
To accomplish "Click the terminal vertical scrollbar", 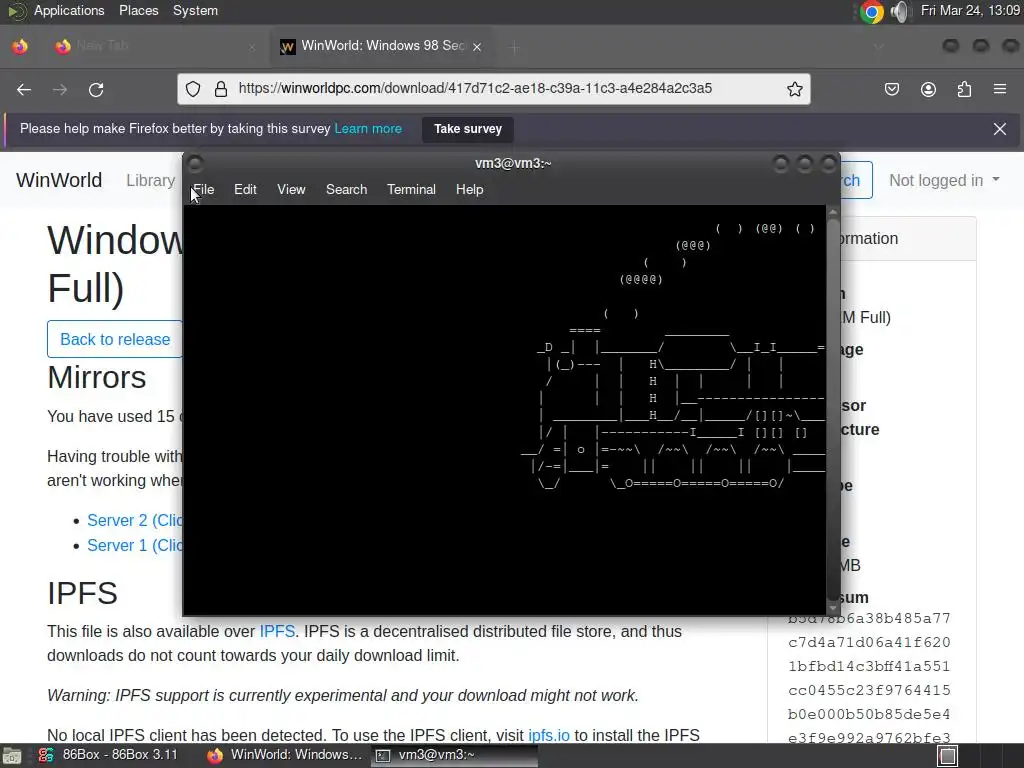I will [x=833, y=410].
